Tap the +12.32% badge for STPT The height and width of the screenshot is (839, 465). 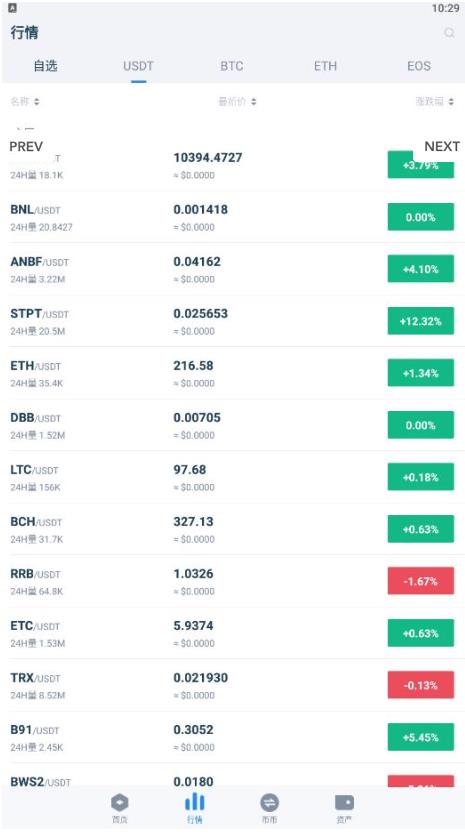(421, 321)
